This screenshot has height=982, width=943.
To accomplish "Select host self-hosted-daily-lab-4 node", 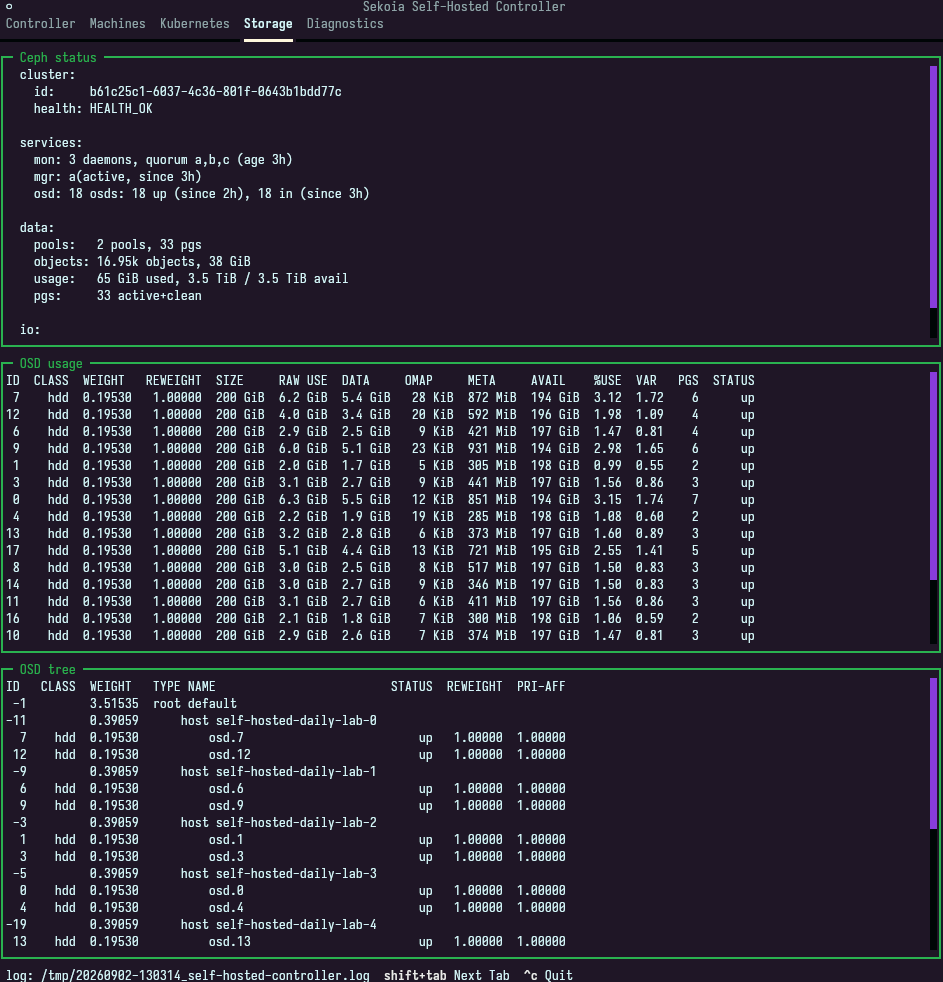I will (x=279, y=924).
